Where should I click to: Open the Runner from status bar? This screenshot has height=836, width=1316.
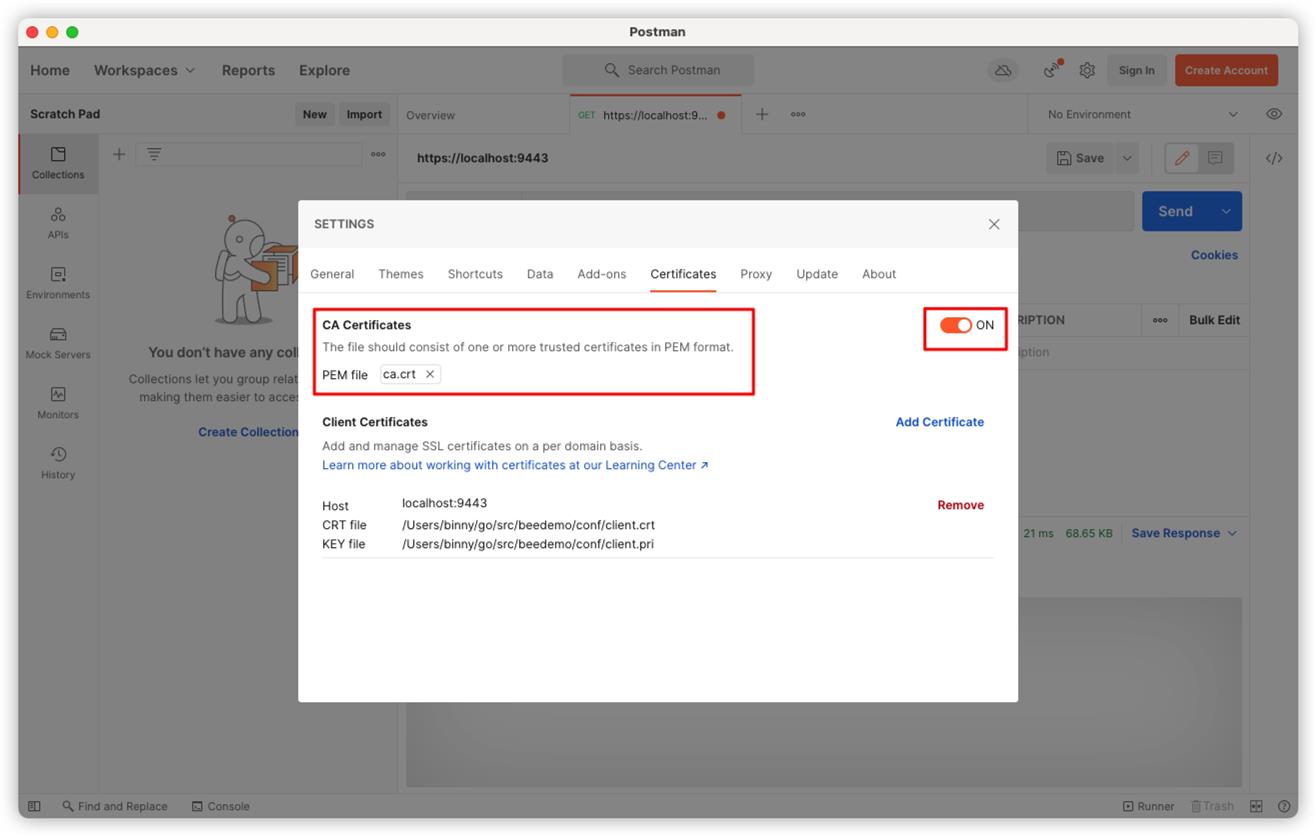pyautogui.click(x=1148, y=806)
